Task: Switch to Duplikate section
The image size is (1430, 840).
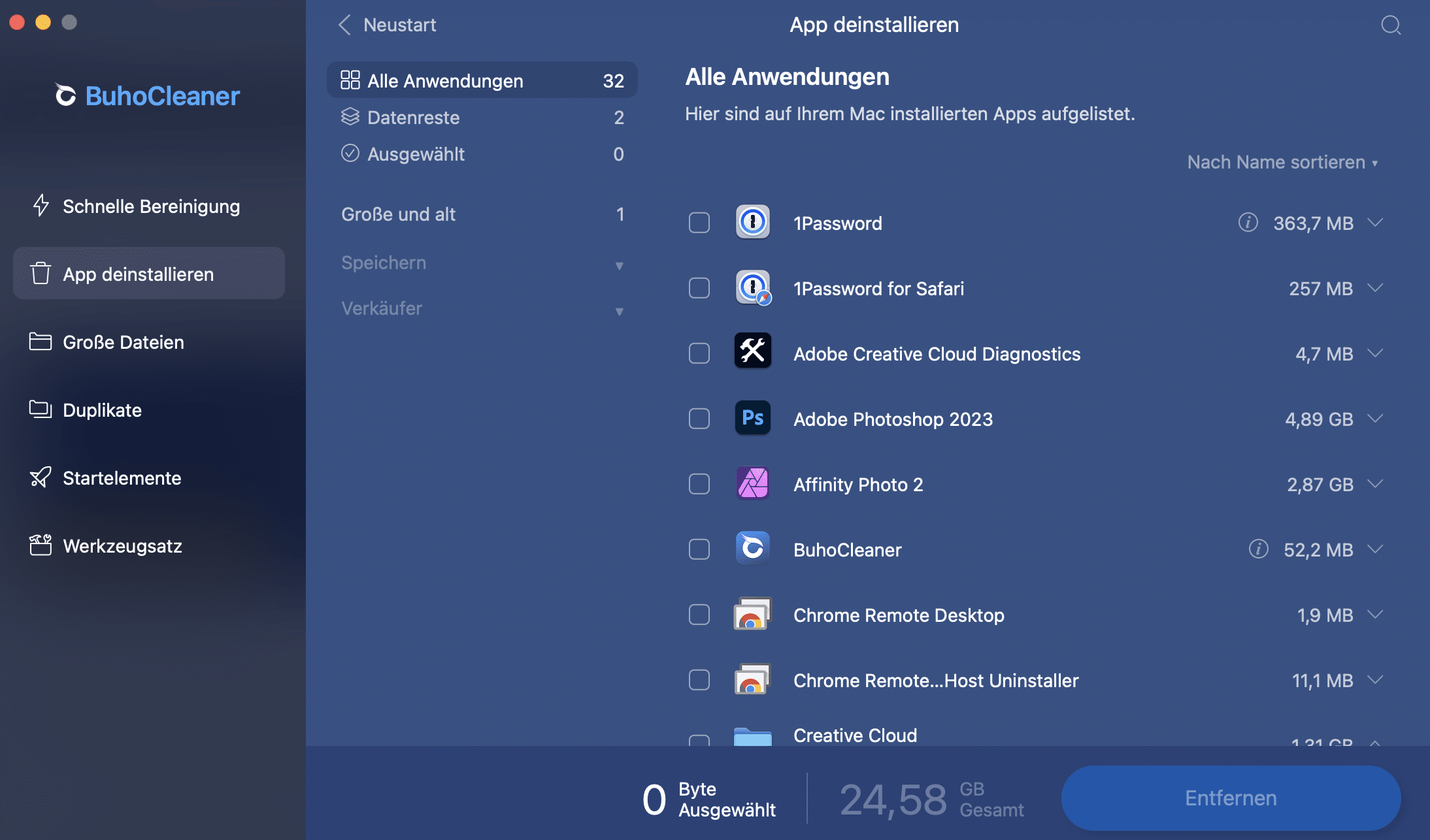Action: tap(149, 410)
